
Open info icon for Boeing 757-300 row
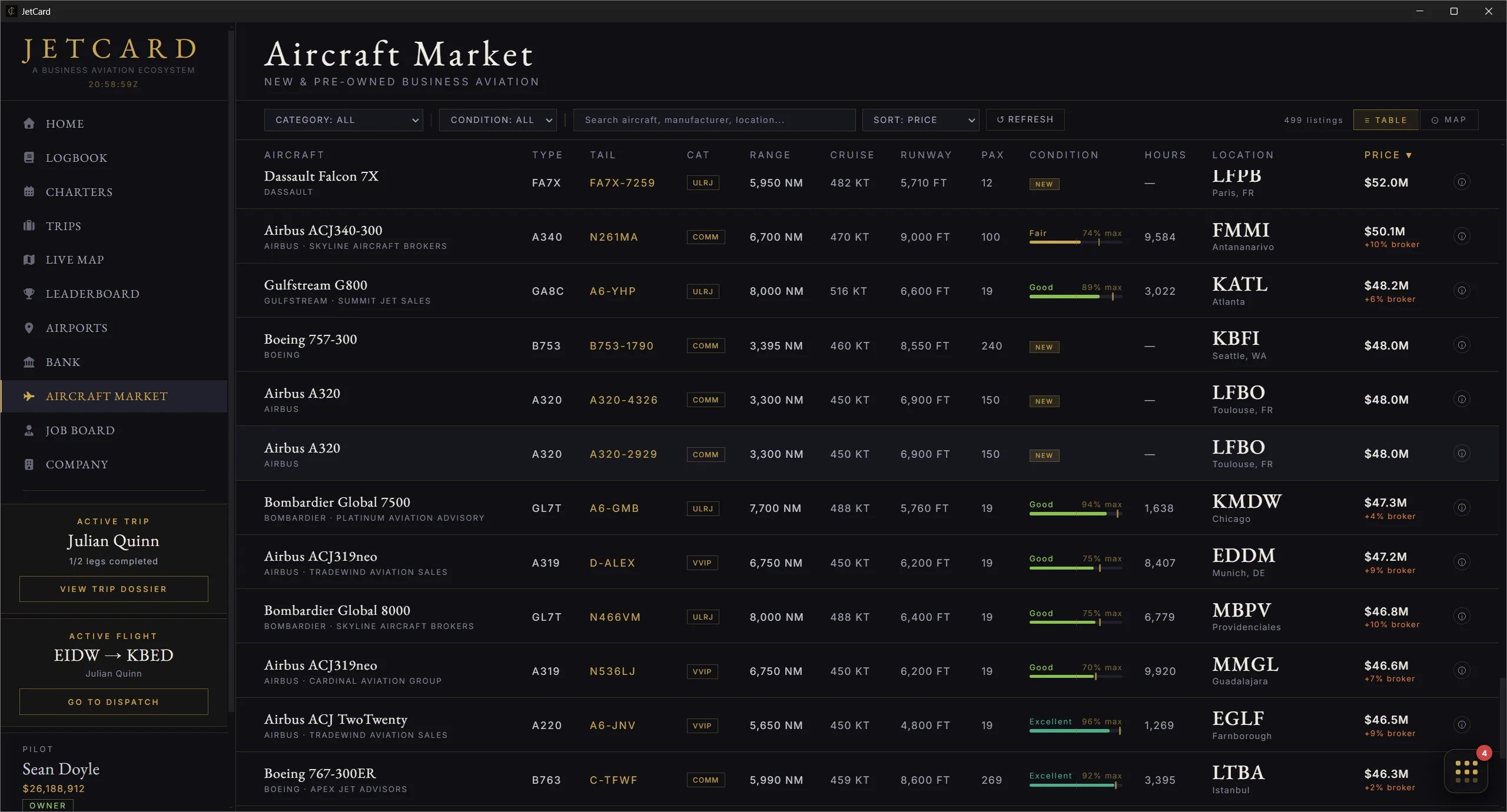click(x=1461, y=345)
